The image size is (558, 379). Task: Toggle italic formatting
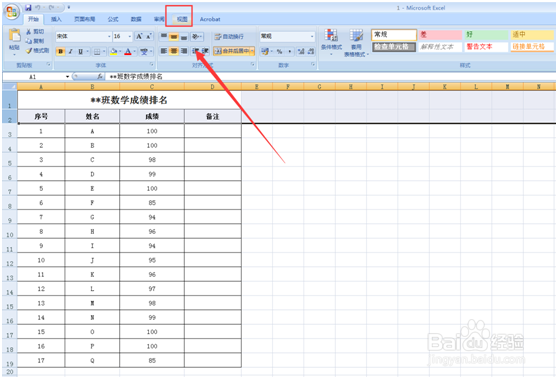[70, 52]
